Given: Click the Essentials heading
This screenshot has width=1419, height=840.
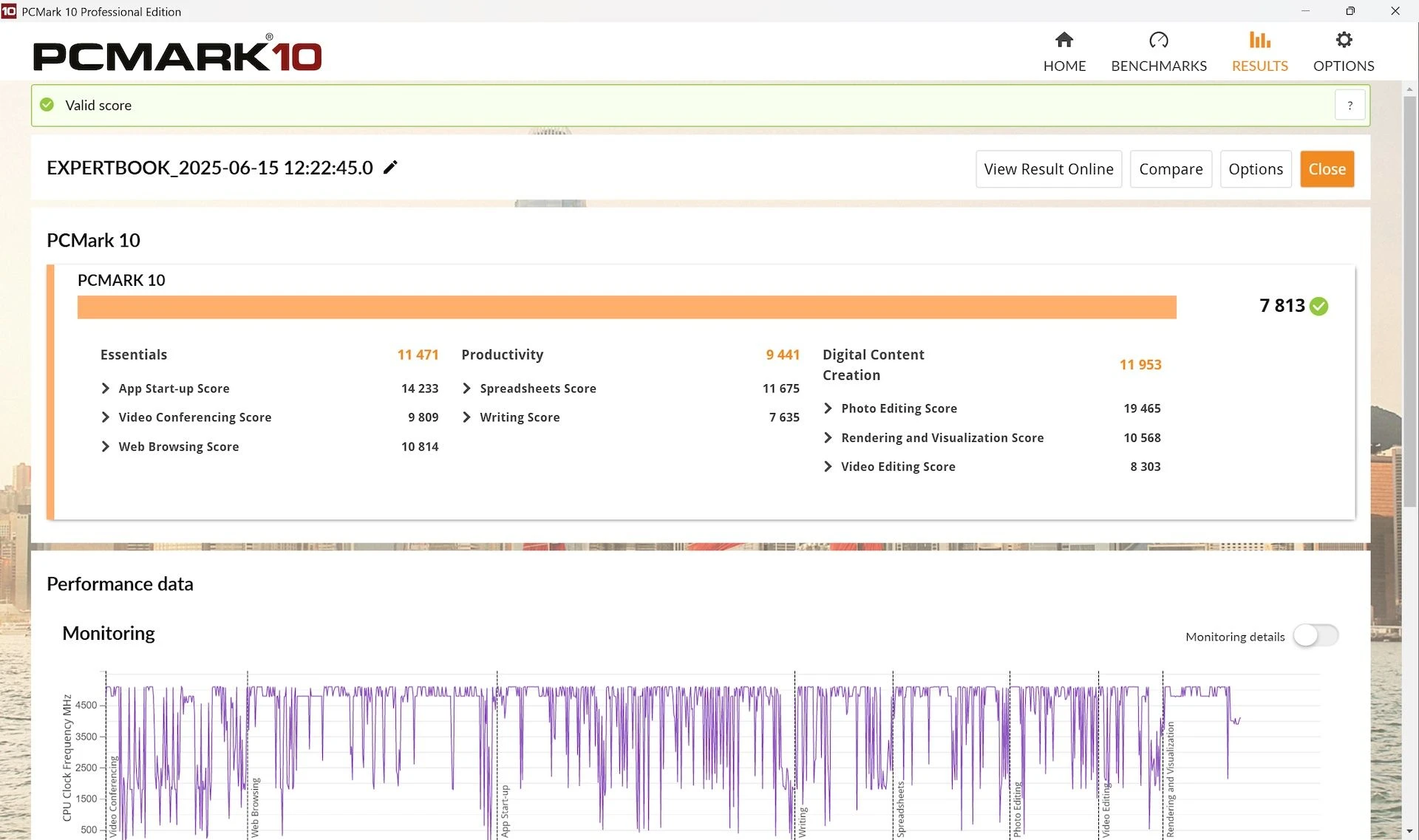Looking at the screenshot, I should [134, 355].
